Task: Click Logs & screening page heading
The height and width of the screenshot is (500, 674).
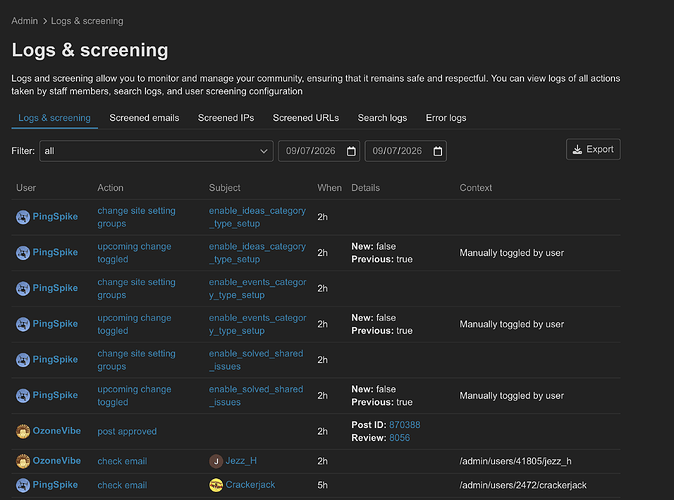Action: click(90, 50)
